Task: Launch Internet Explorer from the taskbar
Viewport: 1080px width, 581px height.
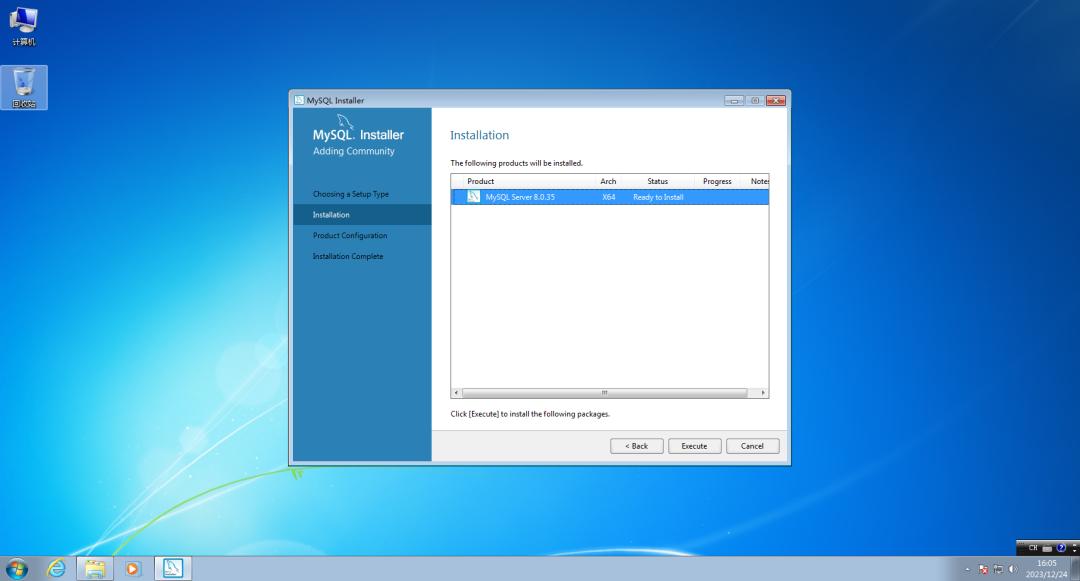Action: (x=56, y=569)
